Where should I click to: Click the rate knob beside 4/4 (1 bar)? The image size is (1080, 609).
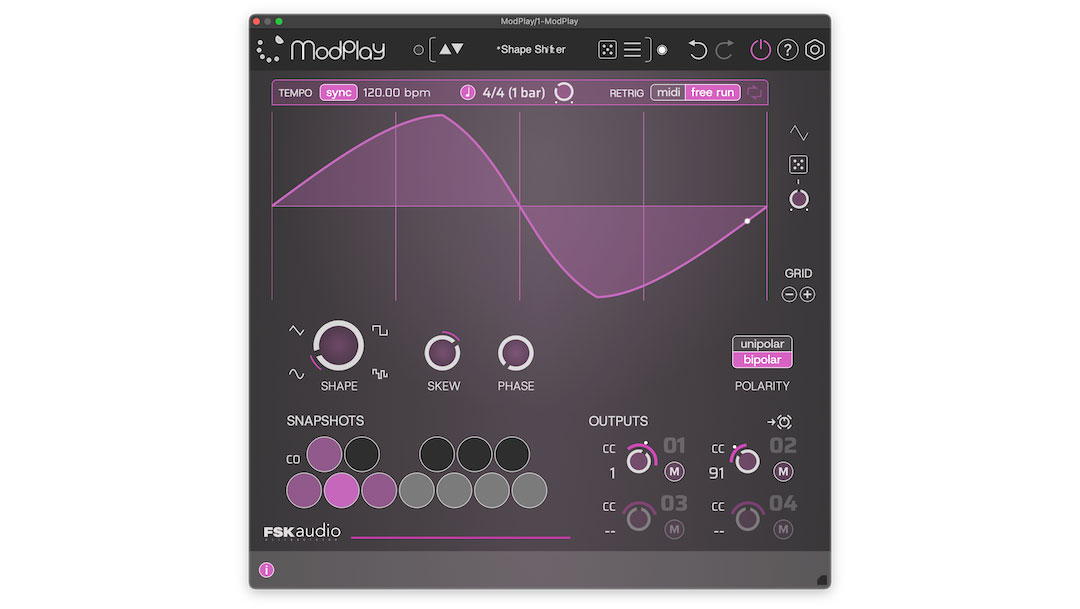pos(564,92)
